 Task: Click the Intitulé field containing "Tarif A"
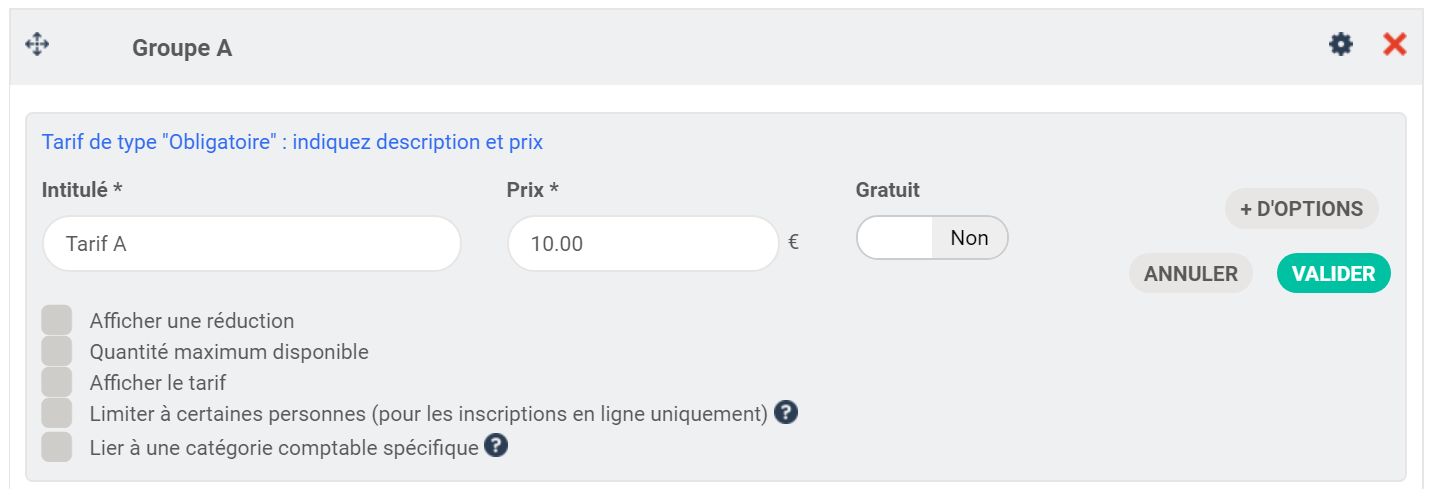[251, 243]
